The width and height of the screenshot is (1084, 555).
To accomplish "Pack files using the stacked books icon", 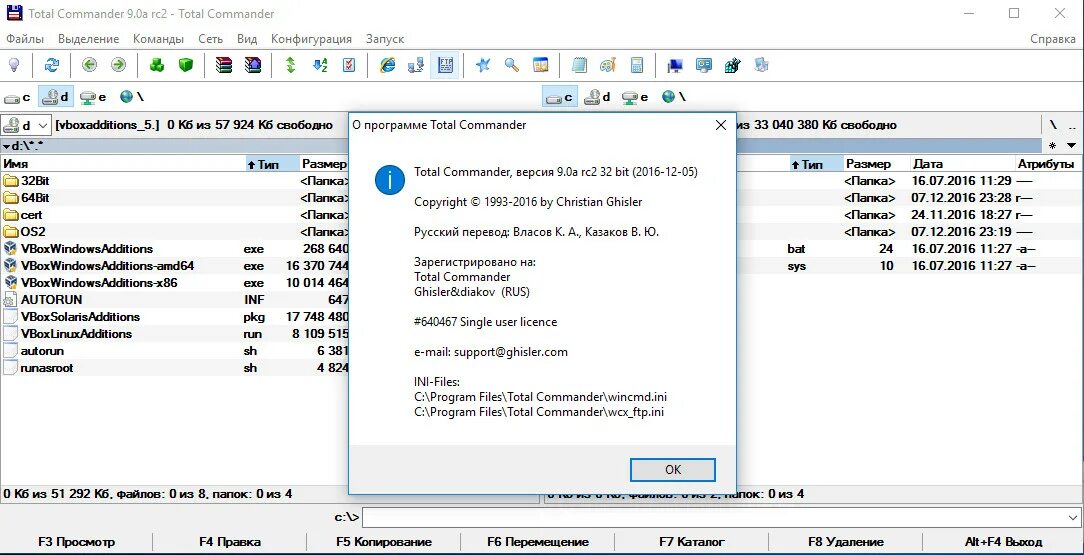I will click(x=223, y=66).
